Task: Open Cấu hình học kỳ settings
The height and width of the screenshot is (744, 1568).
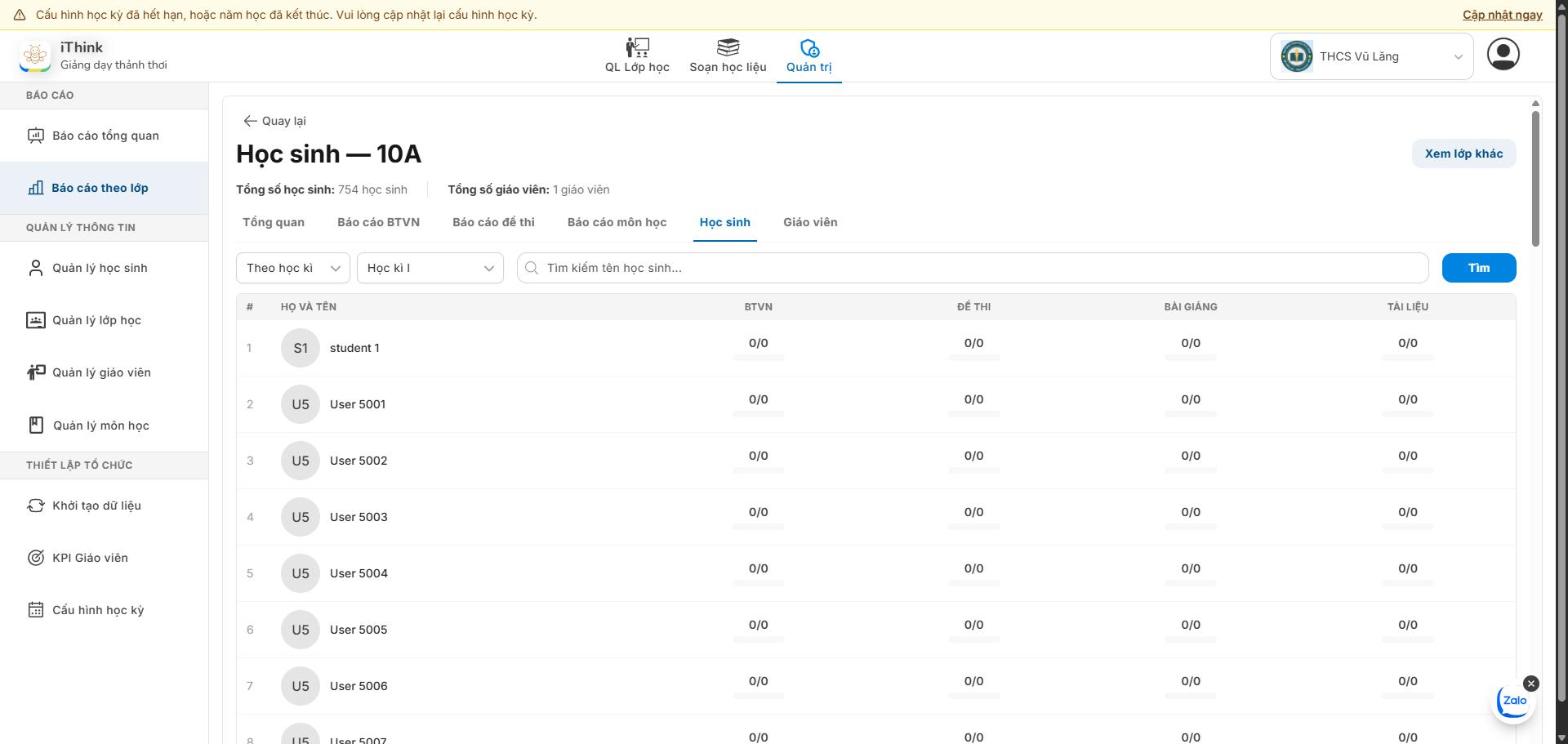Action: [104, 610]
